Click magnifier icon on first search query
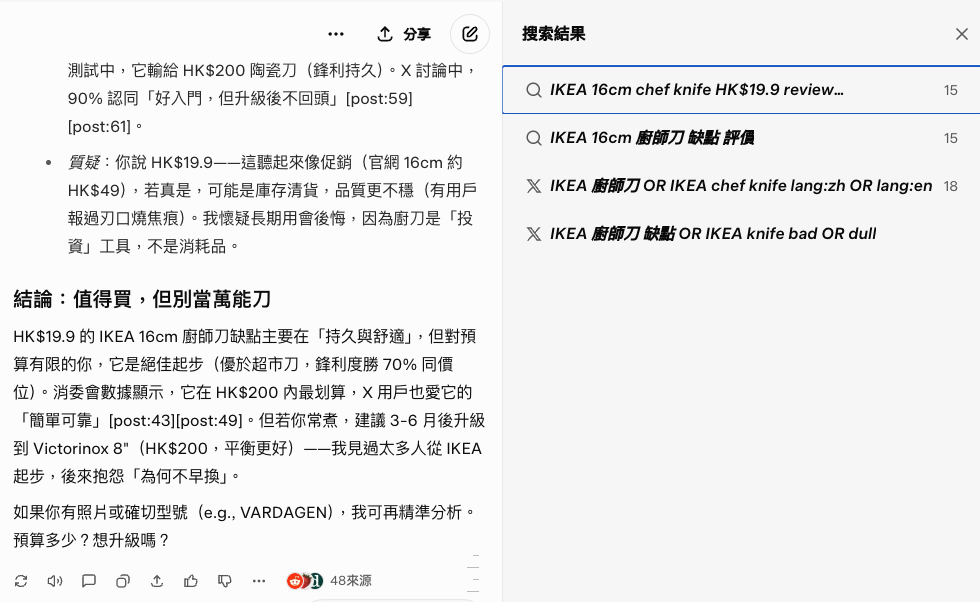The width and height of the screenshot is (980, 602). 533,89
